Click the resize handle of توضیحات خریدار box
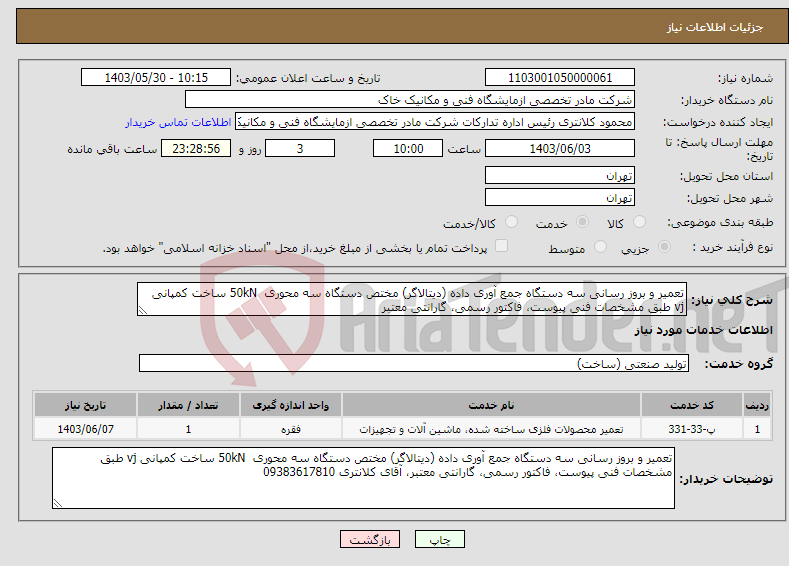This screenshot has width=789, height=566. point(58,503)
